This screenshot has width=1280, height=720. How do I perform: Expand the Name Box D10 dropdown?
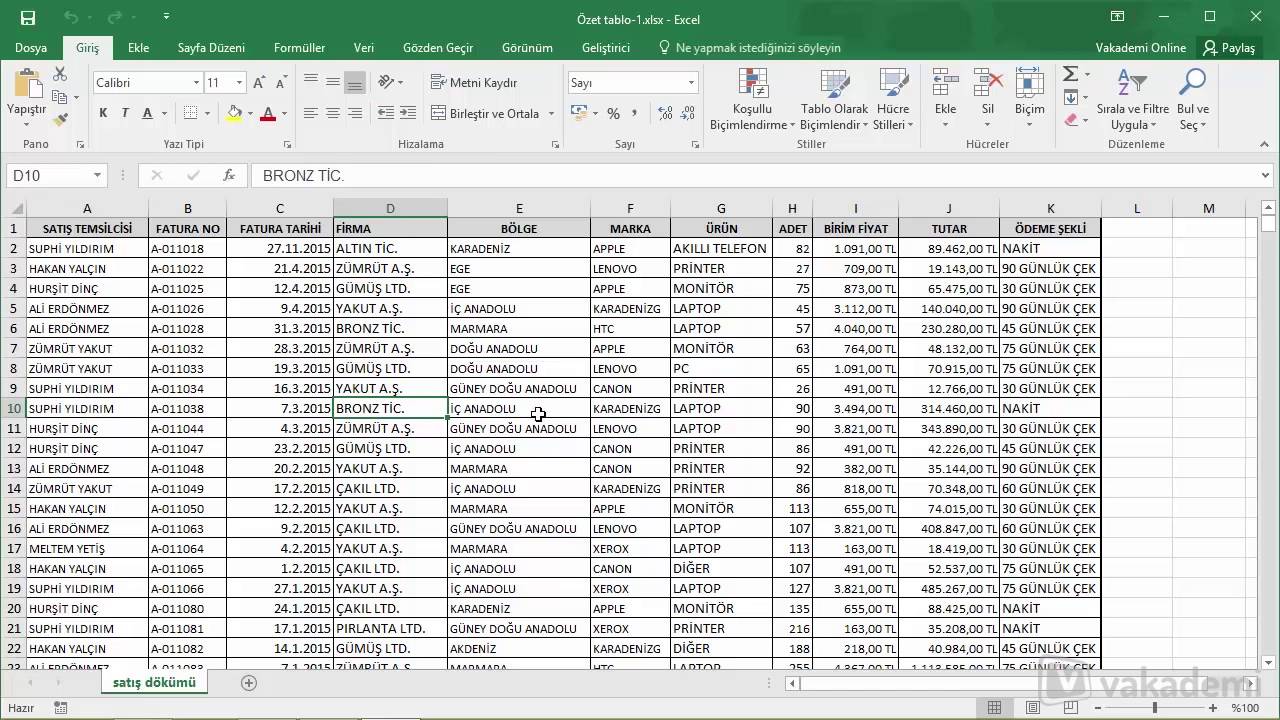pos(97,175)
